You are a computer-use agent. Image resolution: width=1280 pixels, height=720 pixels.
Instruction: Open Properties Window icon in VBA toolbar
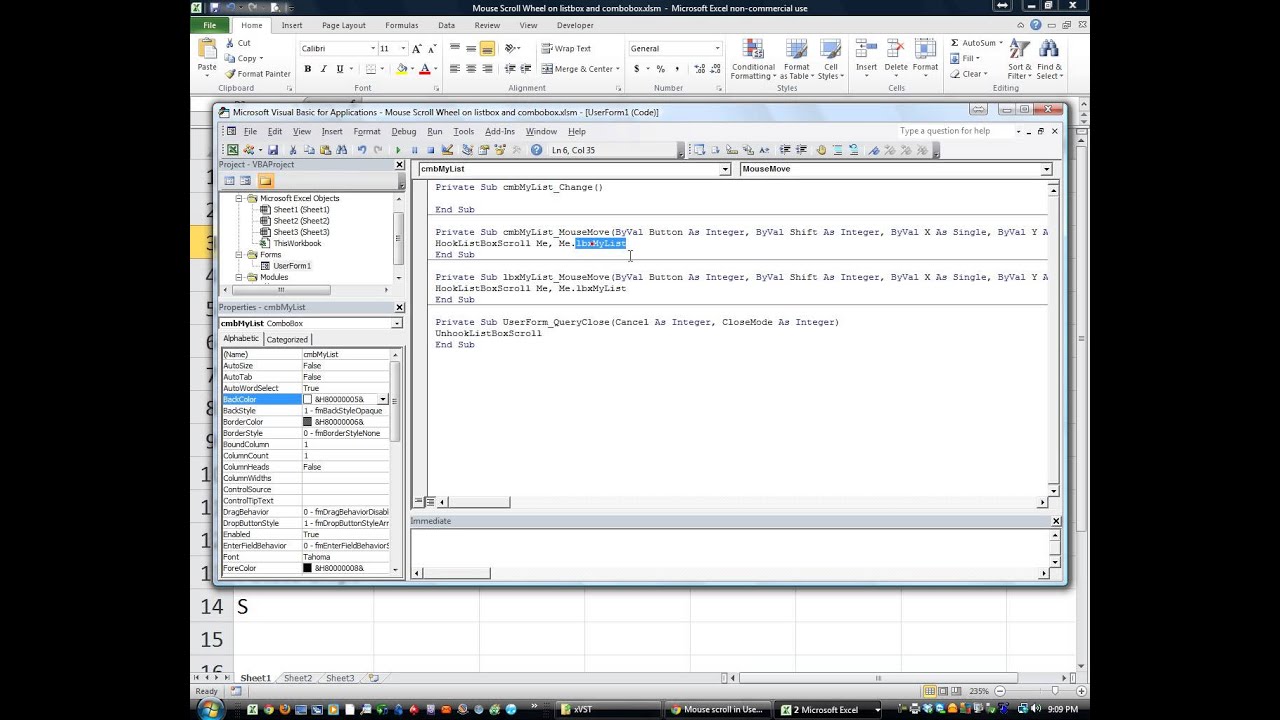484,150
